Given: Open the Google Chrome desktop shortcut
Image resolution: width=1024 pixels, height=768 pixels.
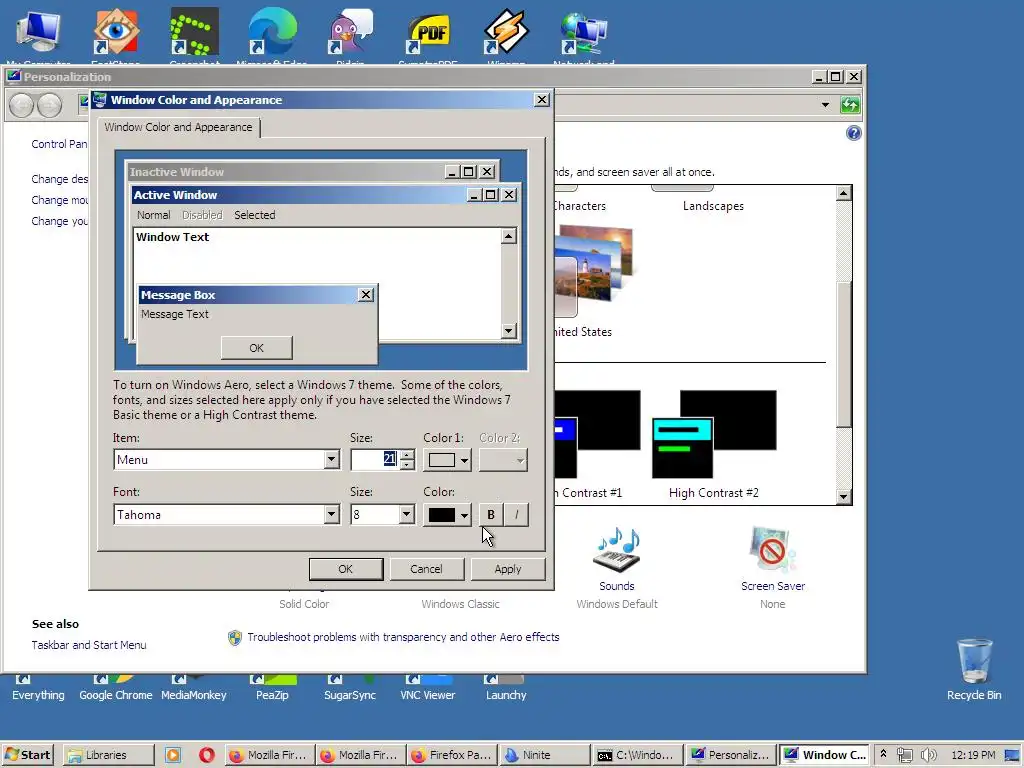Looking at the screenshot, I should (x=116, y=689).
